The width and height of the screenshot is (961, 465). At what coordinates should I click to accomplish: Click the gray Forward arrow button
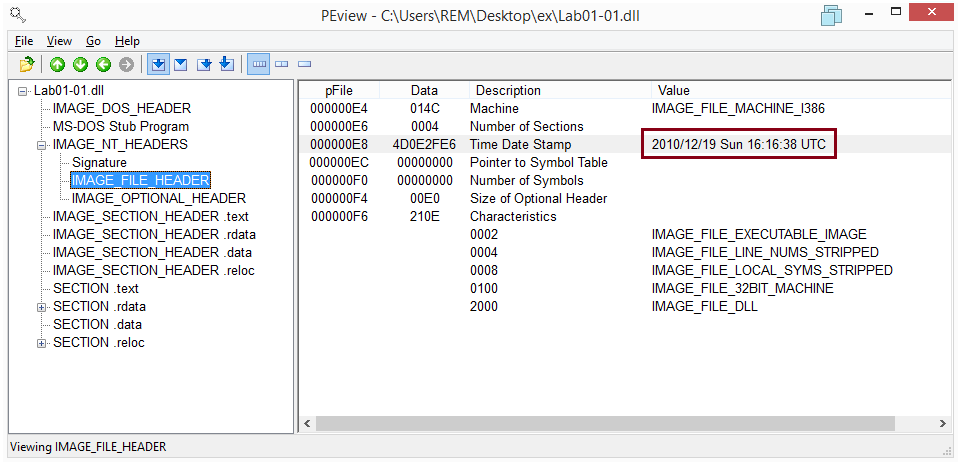(x=125, y=64)
